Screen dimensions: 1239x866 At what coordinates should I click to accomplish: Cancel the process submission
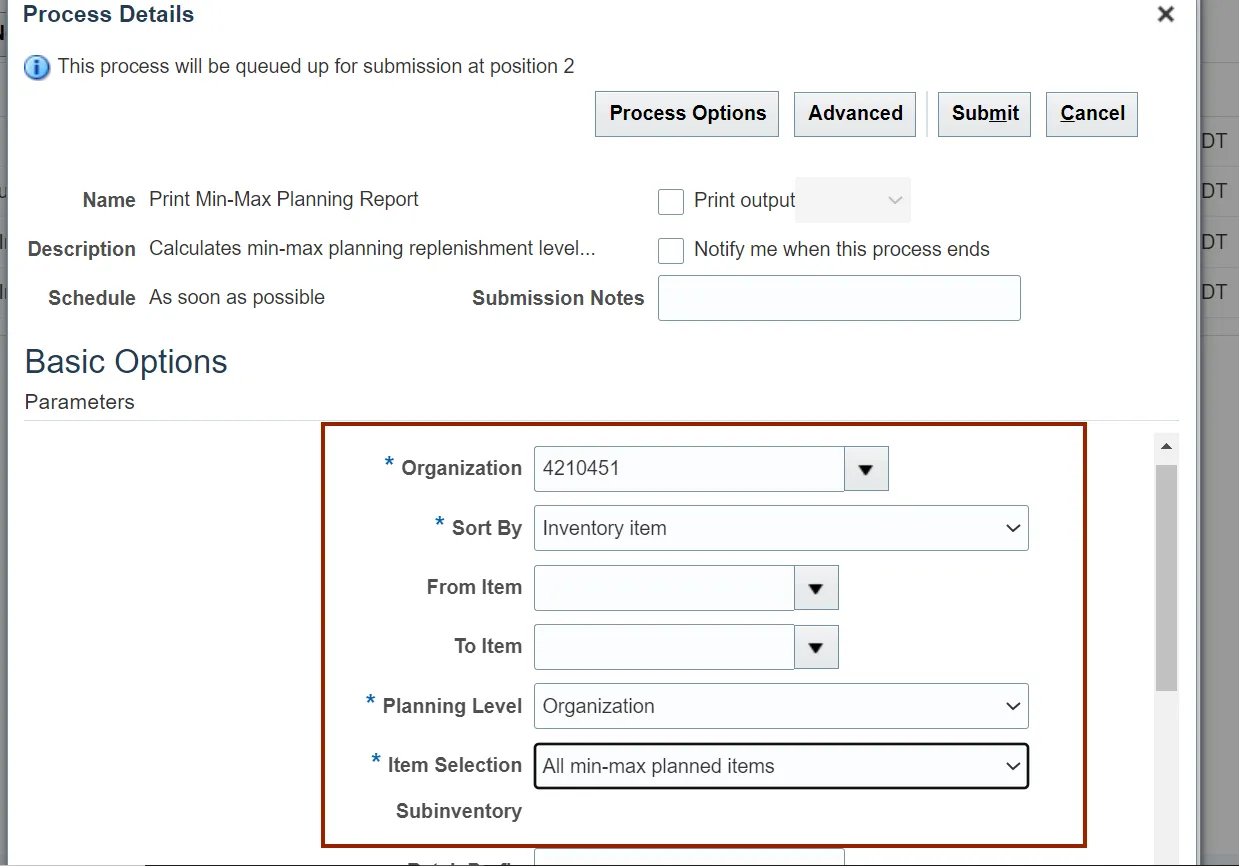(x=1092, y=114)
